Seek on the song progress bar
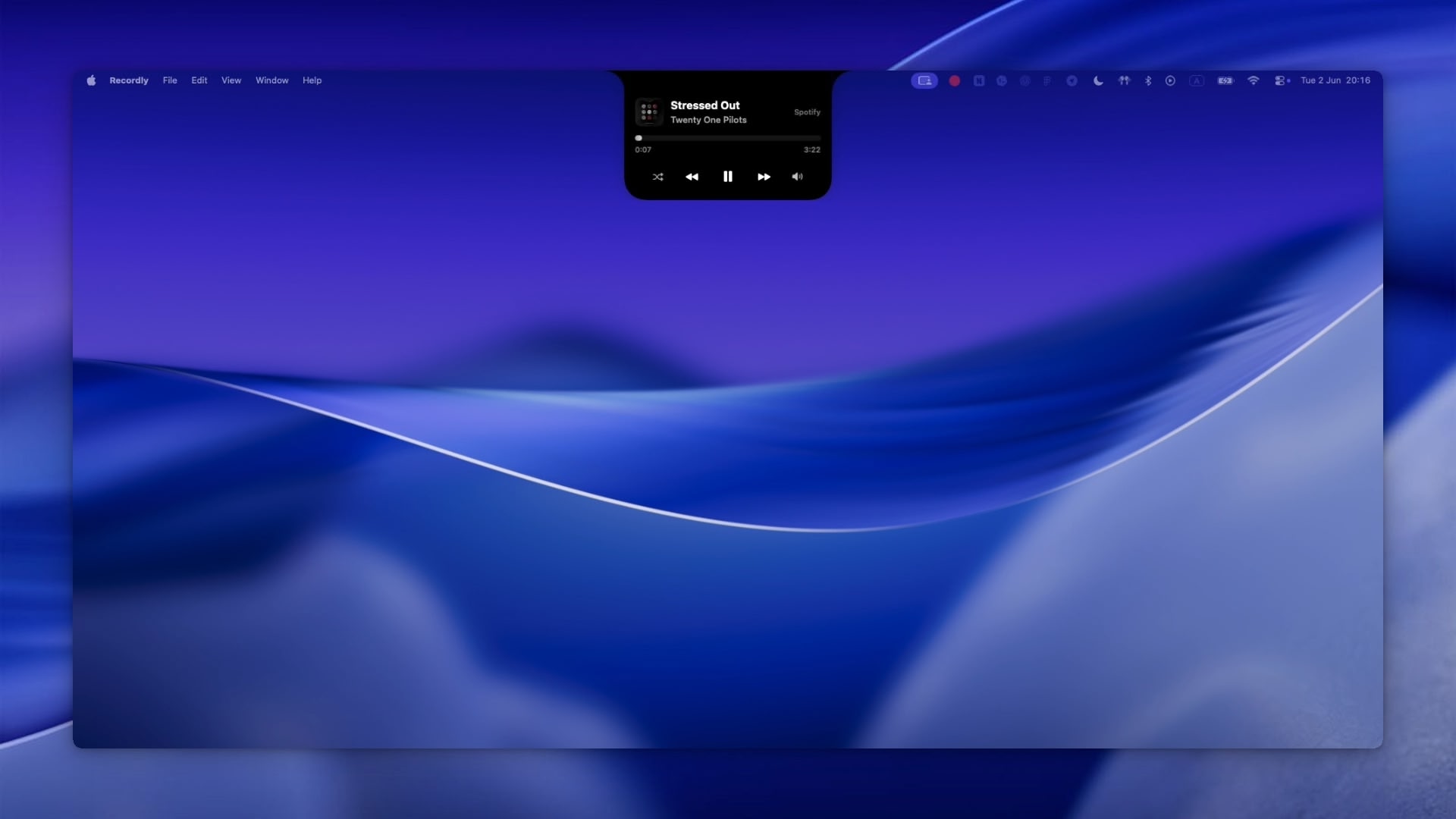Viewport: 1456px width, 819px height. point(728,138)
